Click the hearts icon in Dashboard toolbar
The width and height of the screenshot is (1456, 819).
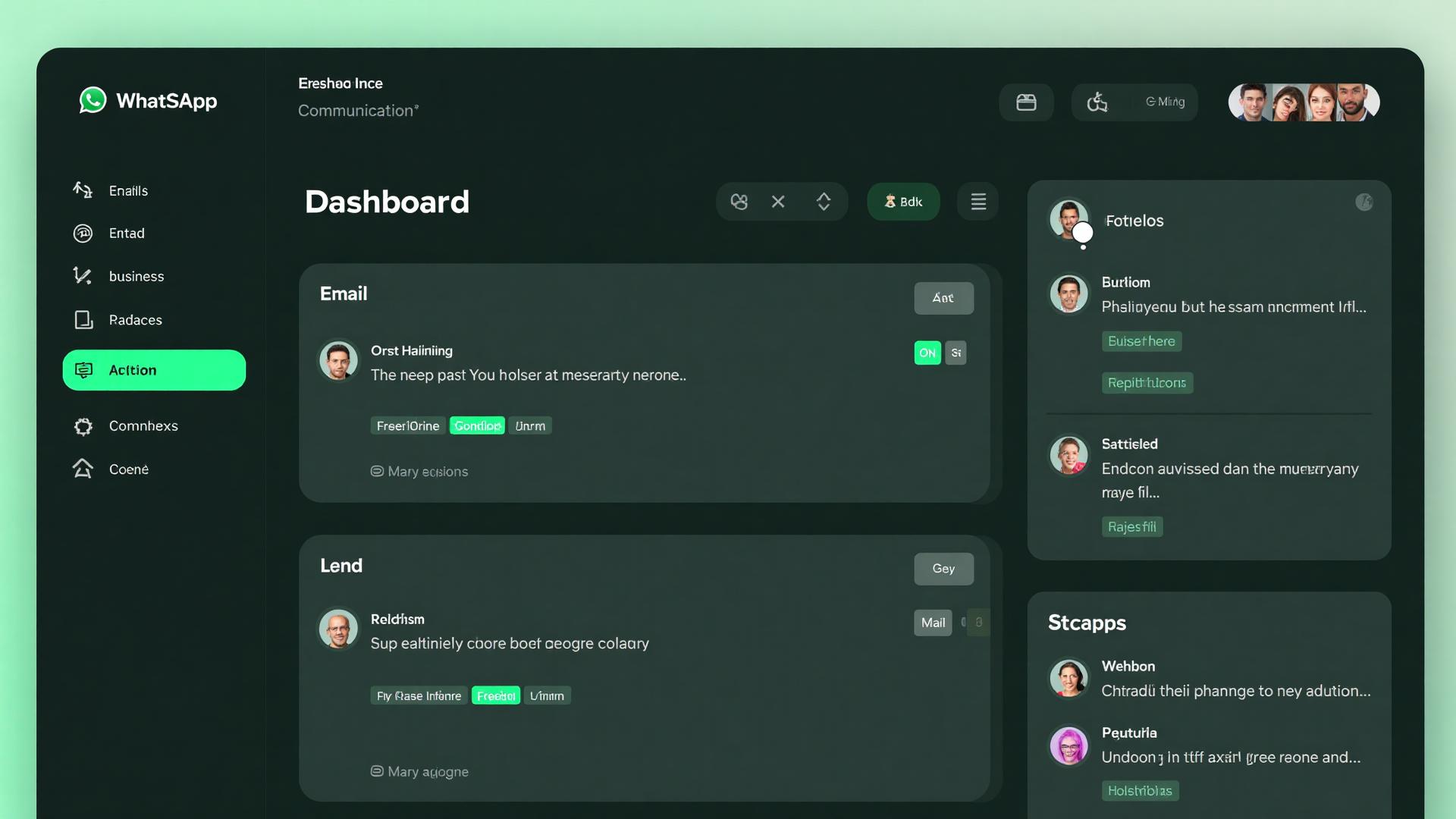(739, 202)
